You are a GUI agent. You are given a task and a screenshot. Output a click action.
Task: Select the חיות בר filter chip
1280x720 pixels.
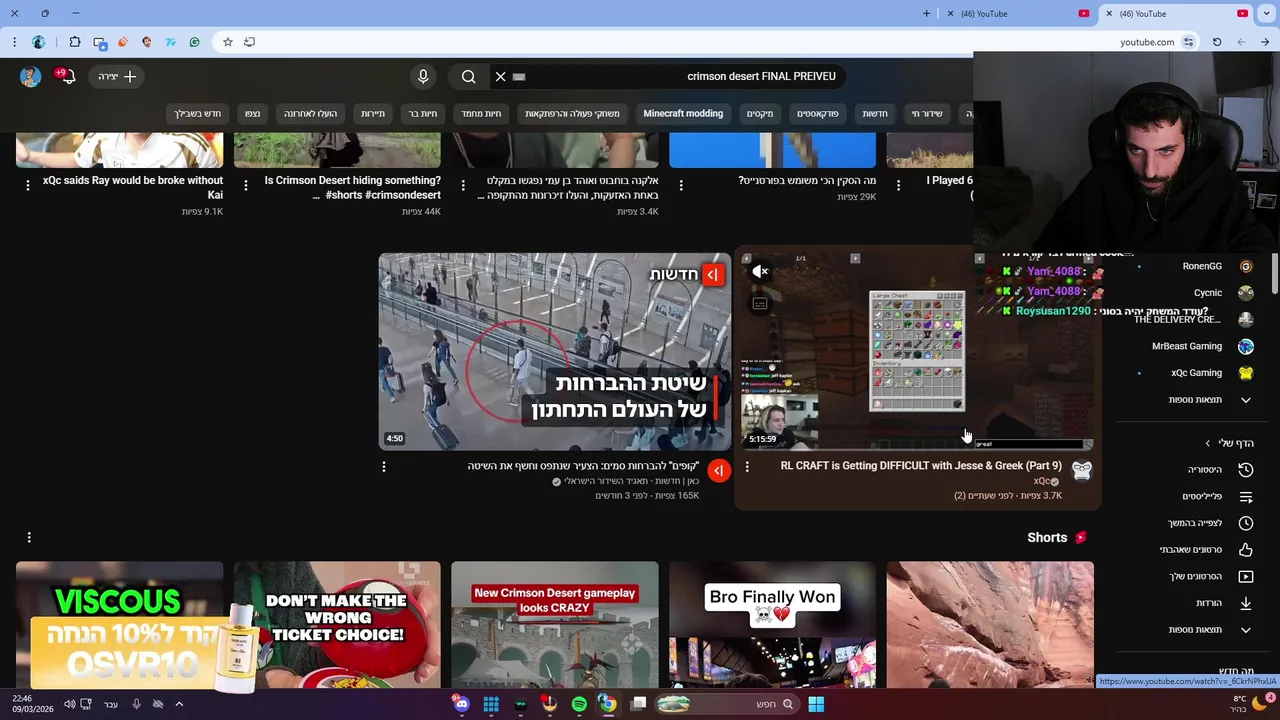coord(423,114)
